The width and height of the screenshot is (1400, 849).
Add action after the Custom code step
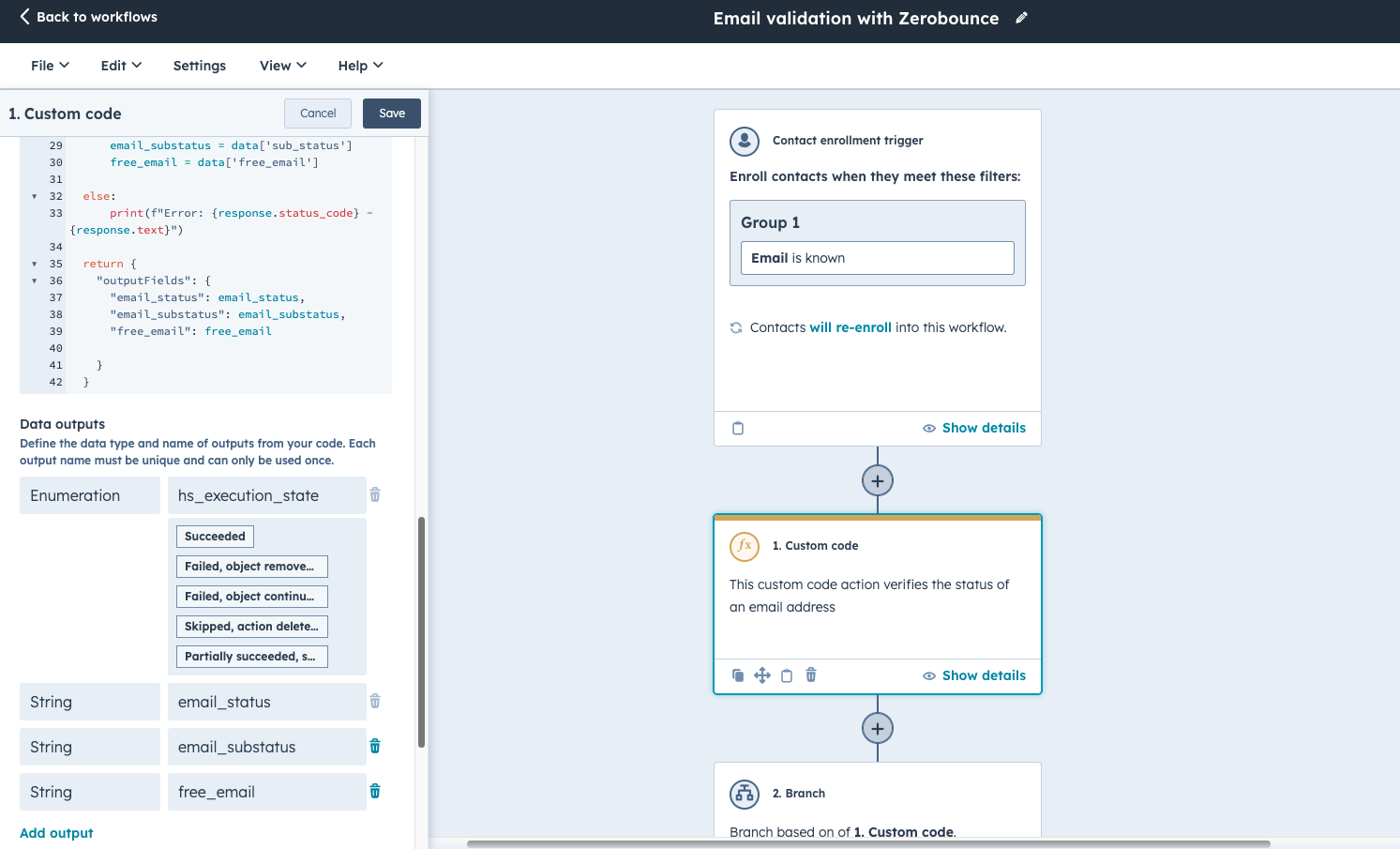pos(878,728)
